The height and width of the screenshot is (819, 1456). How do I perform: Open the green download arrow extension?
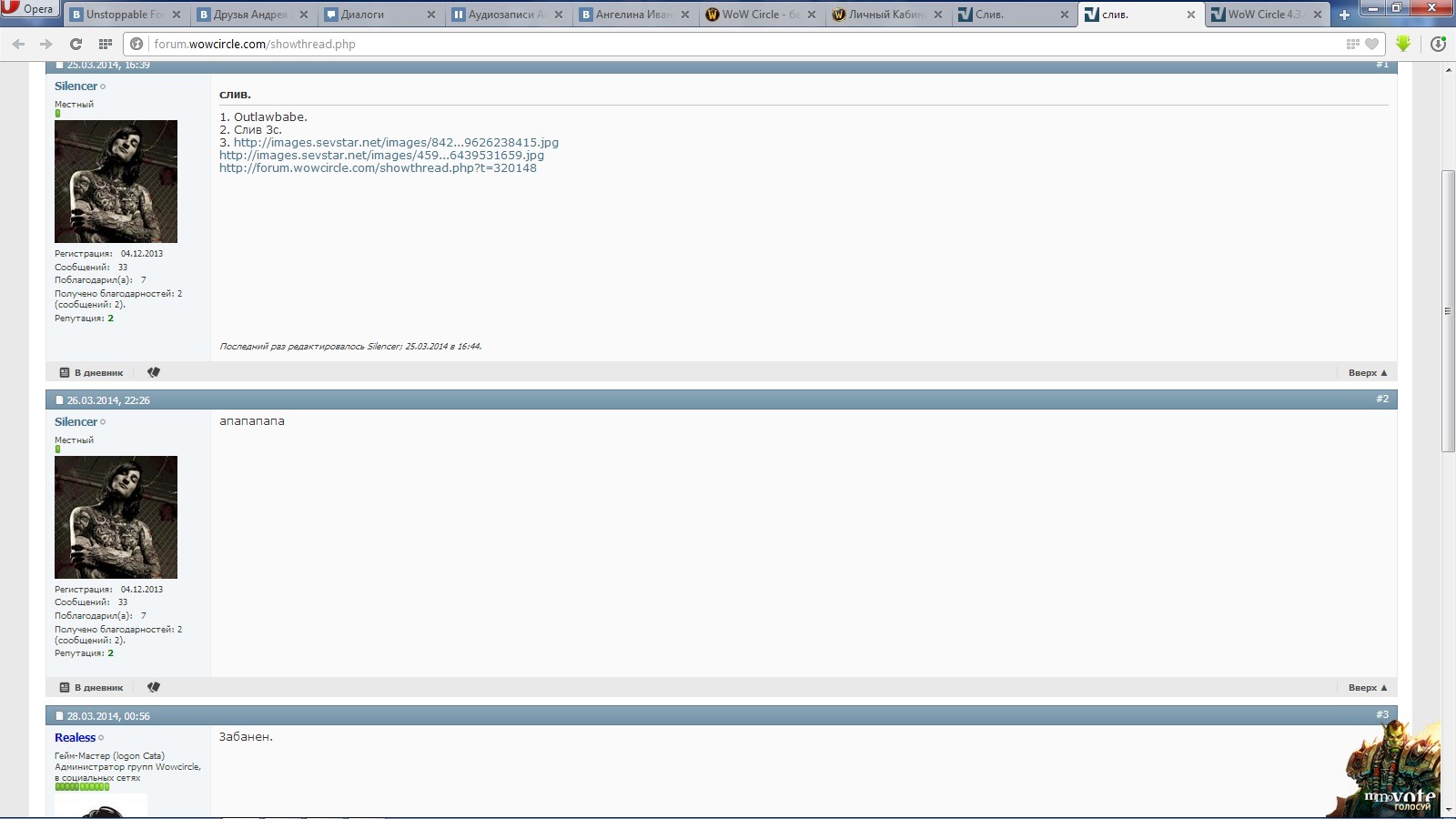point(1403,44)
